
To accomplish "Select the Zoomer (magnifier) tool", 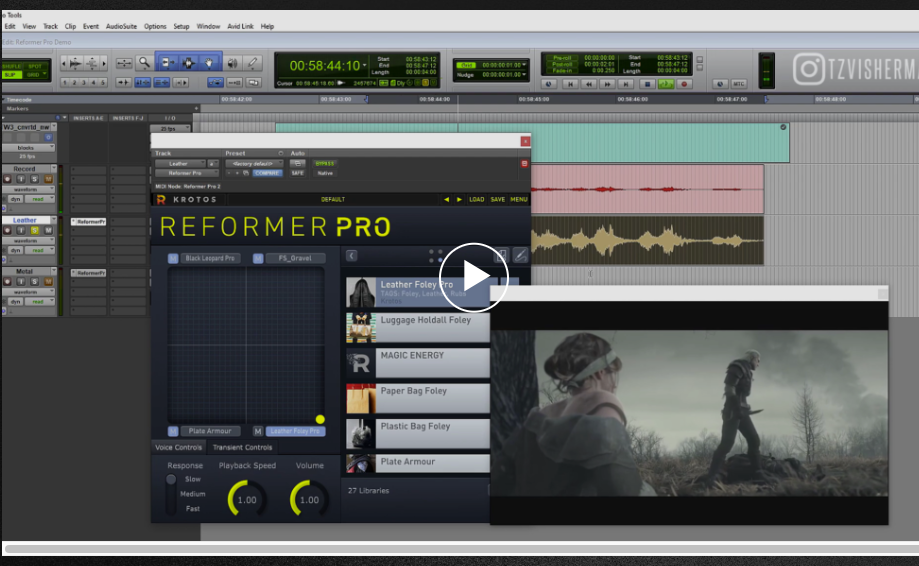I will coord(144,63).
